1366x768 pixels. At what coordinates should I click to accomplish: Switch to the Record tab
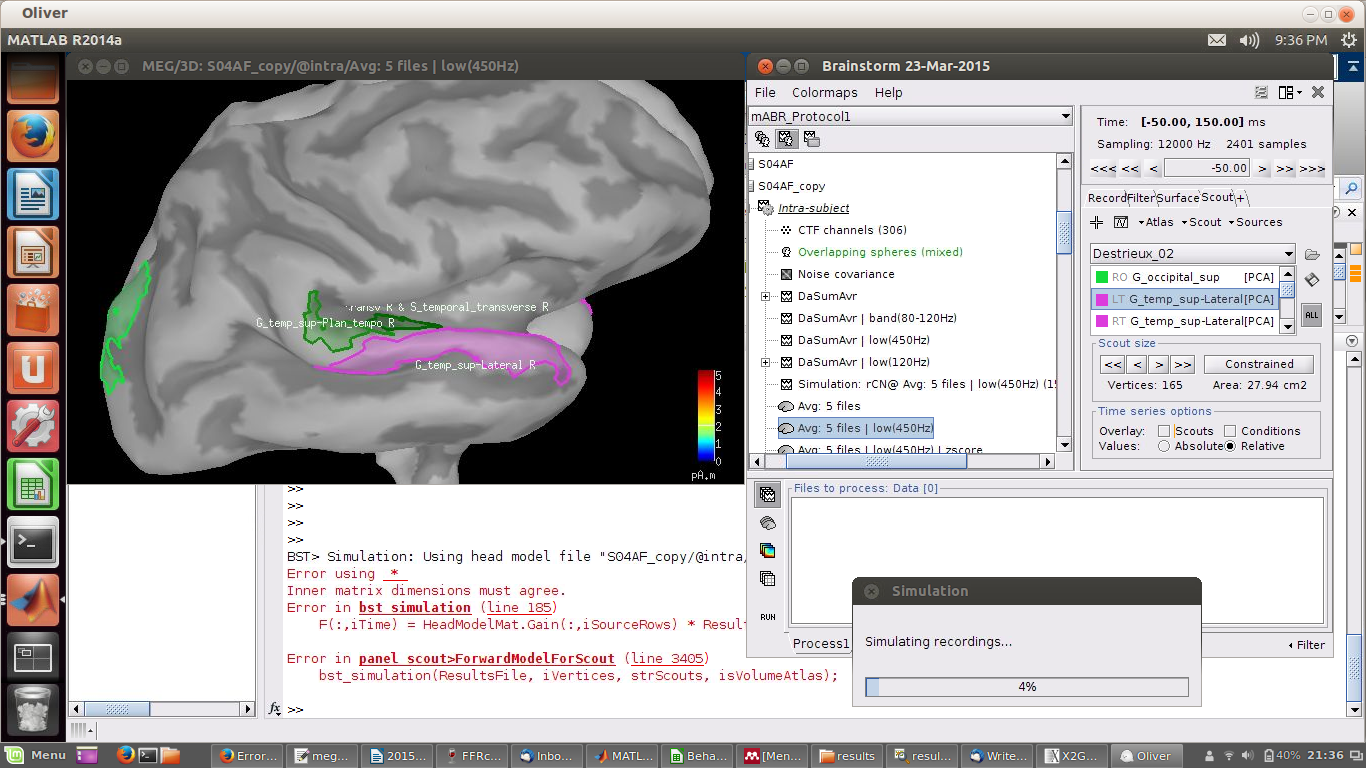click(1107, 198)
